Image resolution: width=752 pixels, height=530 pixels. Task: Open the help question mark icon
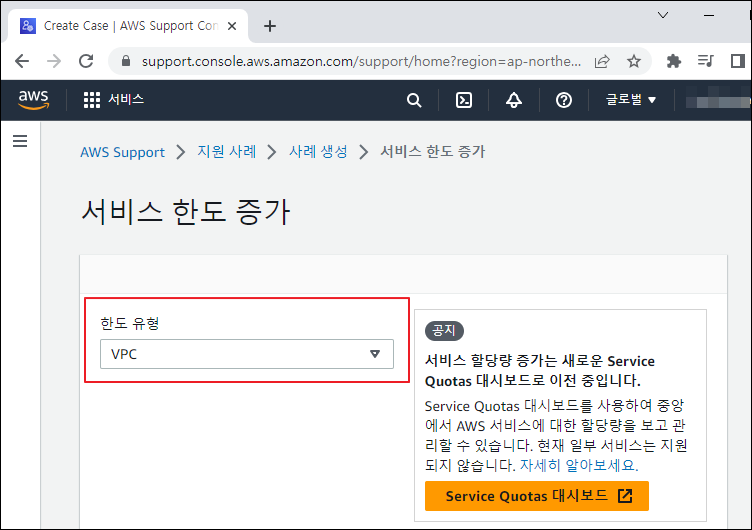tap(564, 100)
